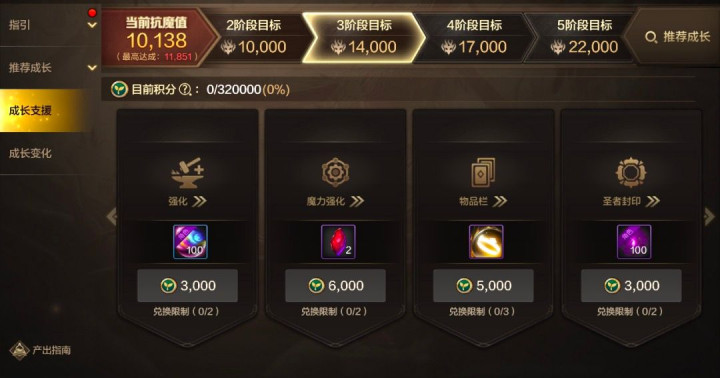Image resolution: width=720 pixels, height=378 pixels.
Task: Show previous reward cards with left arrow
Action: click(x=112, y=216)
